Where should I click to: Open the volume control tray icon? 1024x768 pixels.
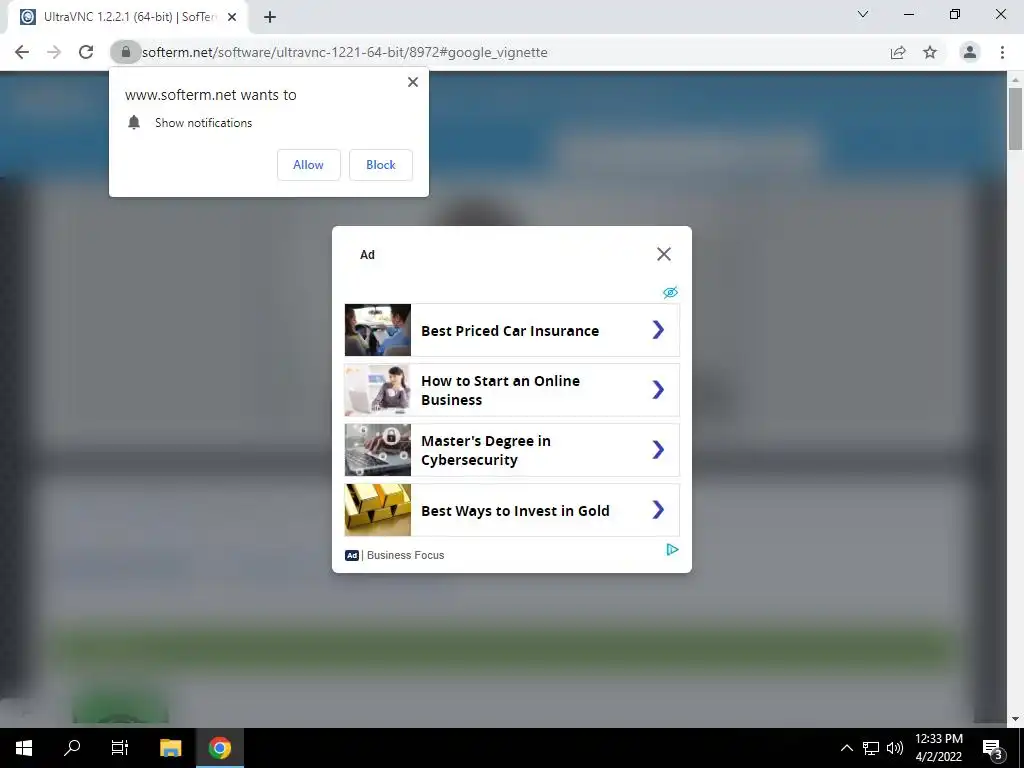click(895, 748)
